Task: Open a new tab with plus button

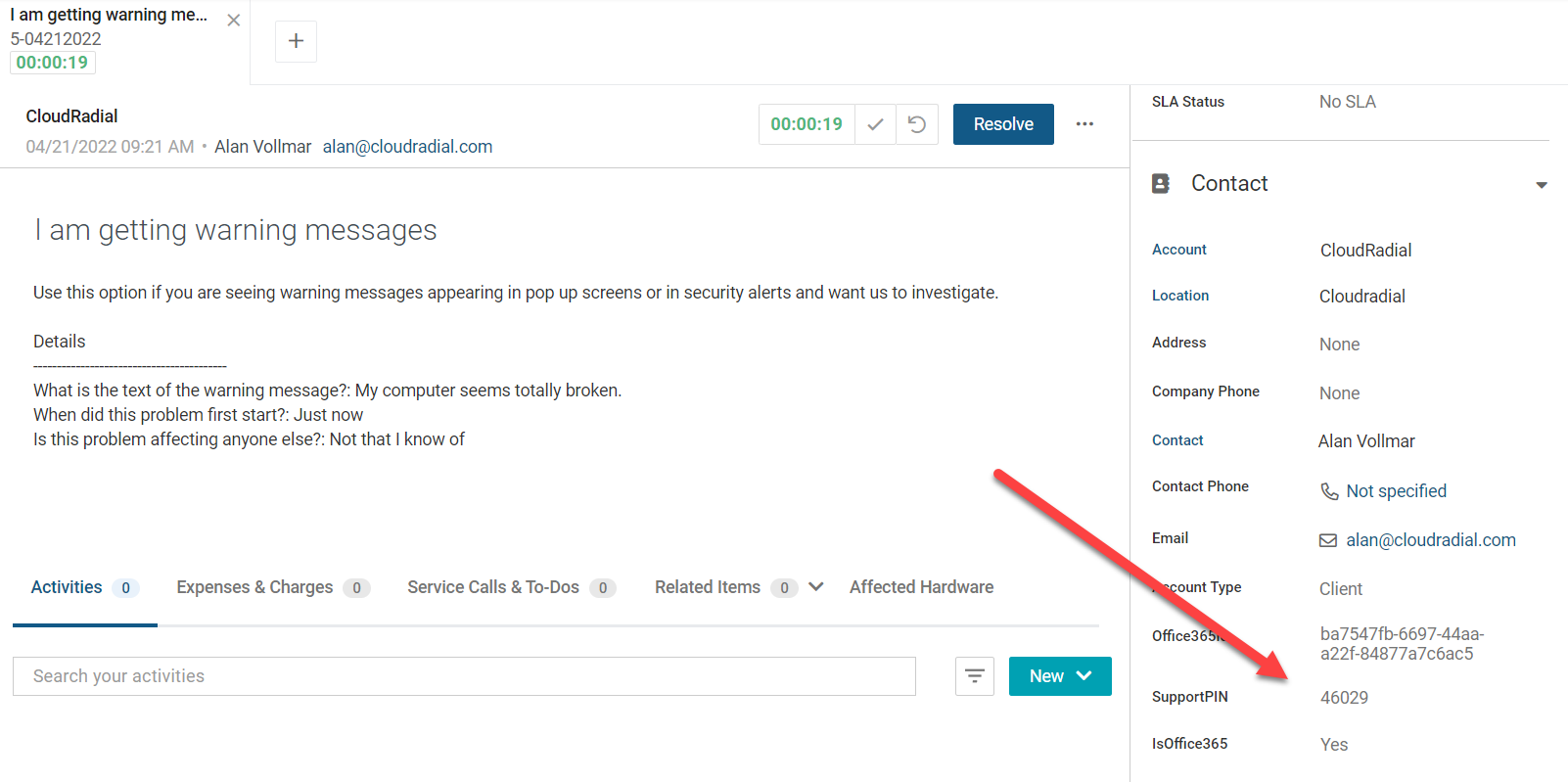Action: pyautogui.click(x=296, y=41)
